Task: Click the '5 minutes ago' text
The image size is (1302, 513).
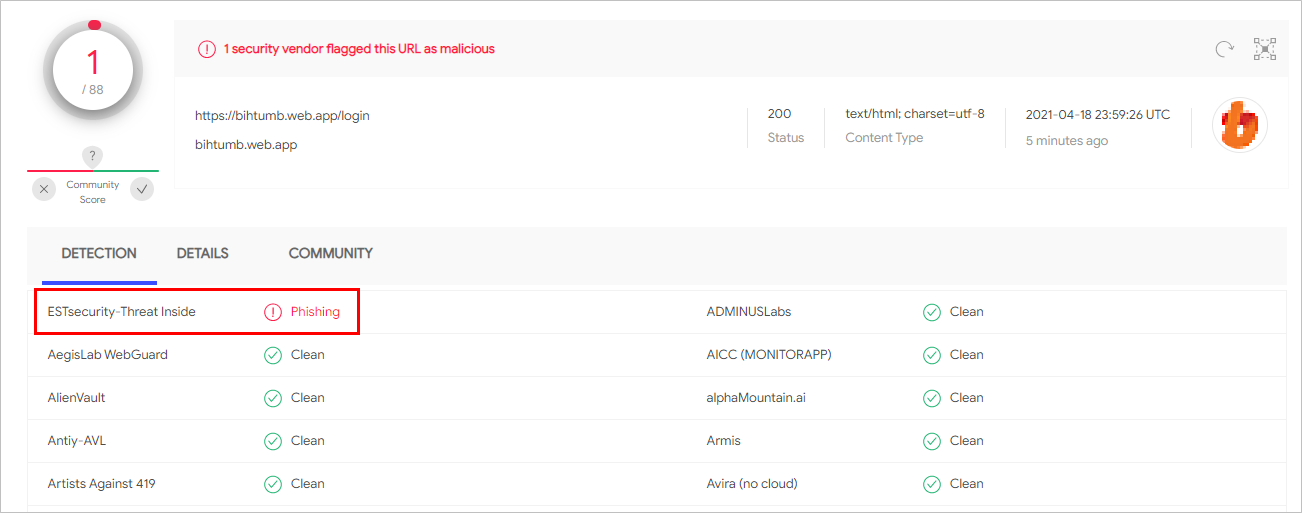Action: (1067, 141)
